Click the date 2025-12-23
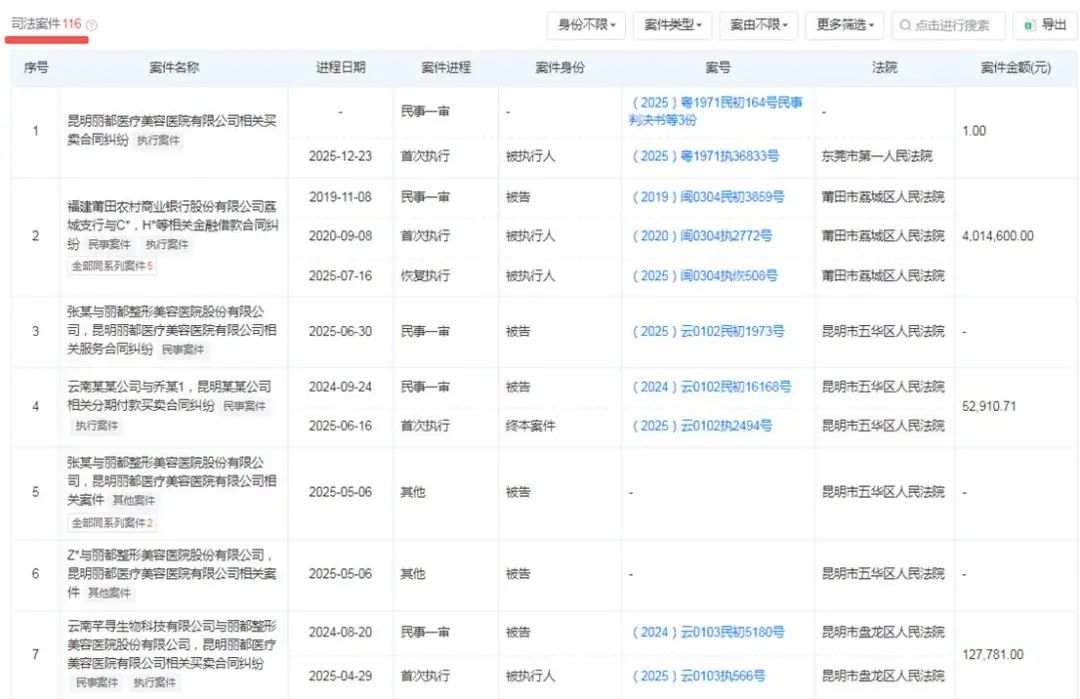 (340, 156)
